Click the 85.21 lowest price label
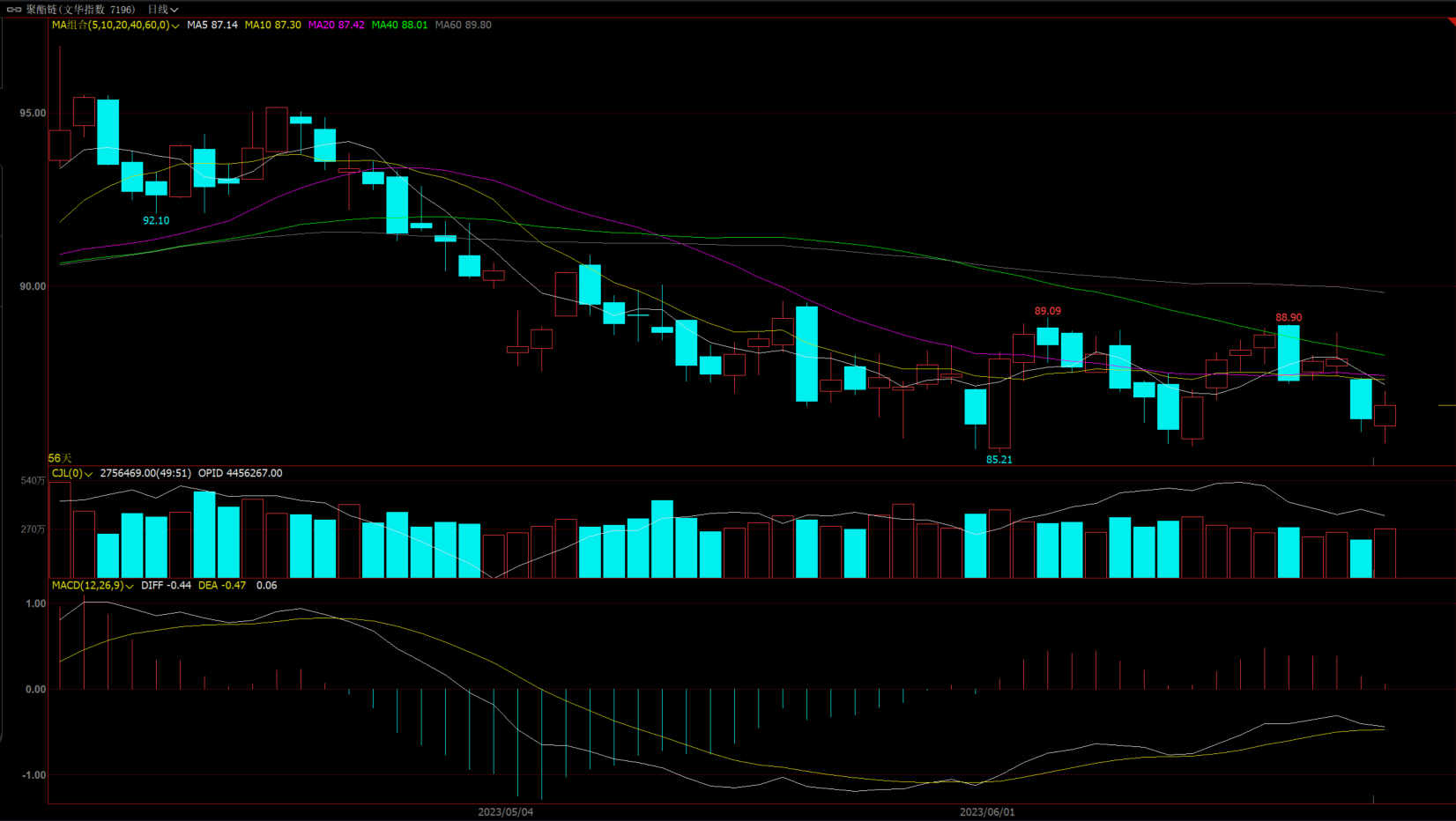 point(999,459)
